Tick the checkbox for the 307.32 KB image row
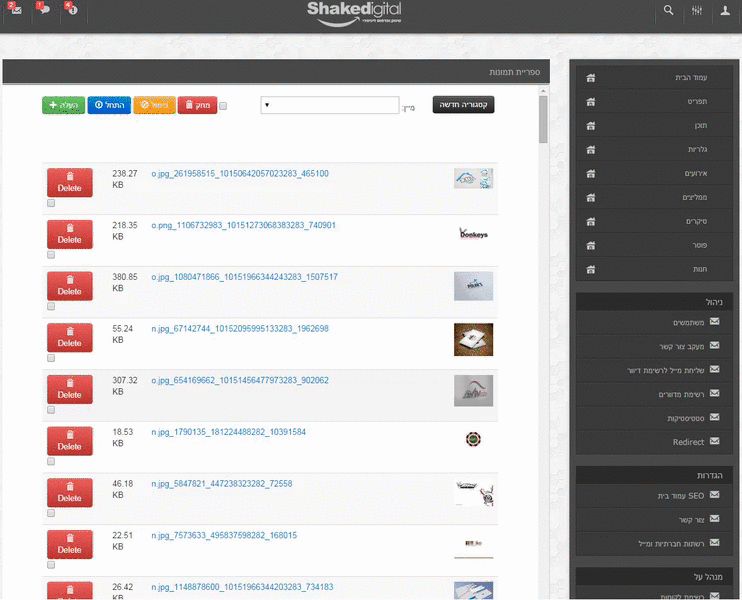Screen dimensions: 742x600 pos(51,410)
